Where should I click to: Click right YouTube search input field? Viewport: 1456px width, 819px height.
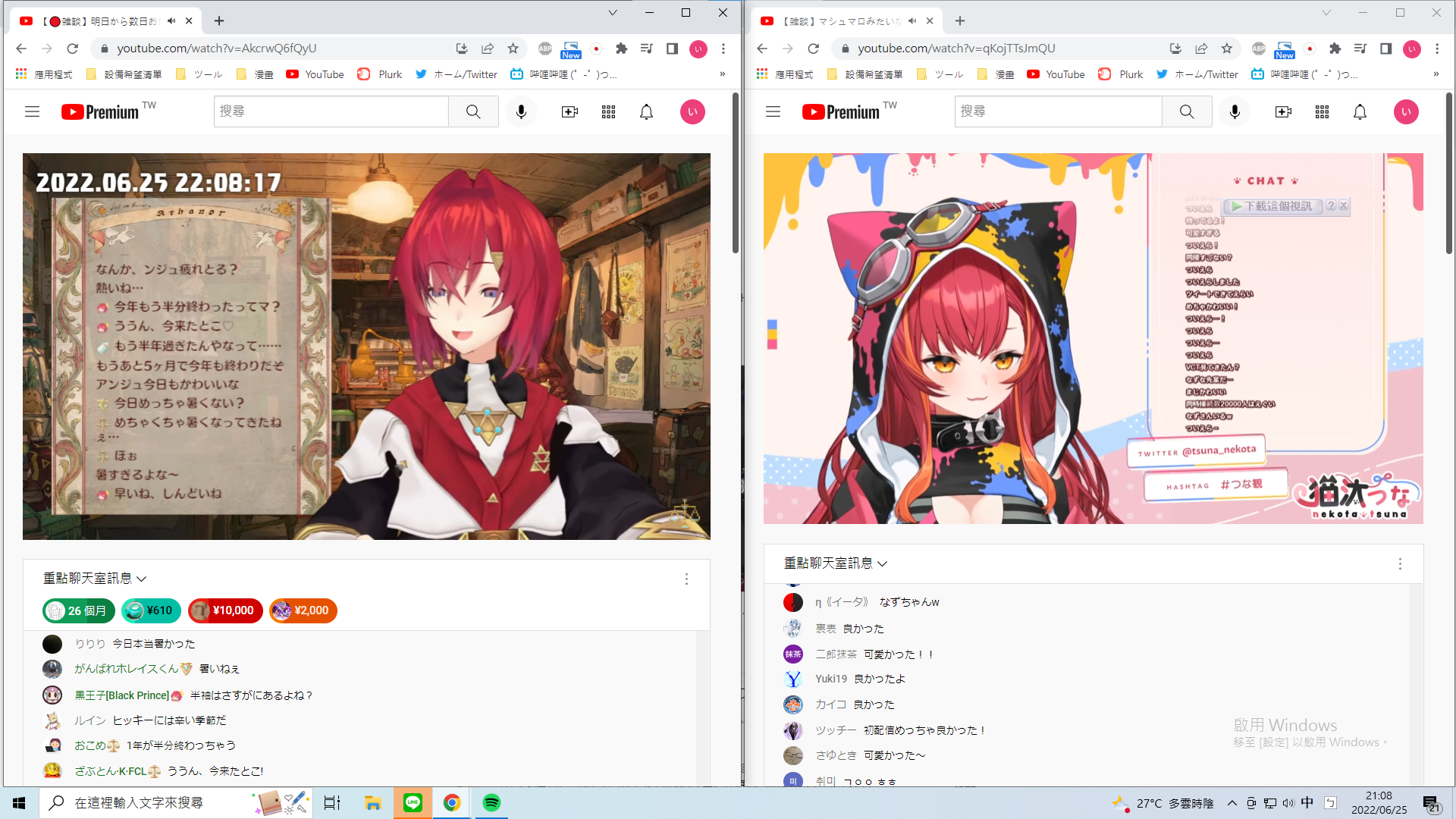tap(1058, 111)
